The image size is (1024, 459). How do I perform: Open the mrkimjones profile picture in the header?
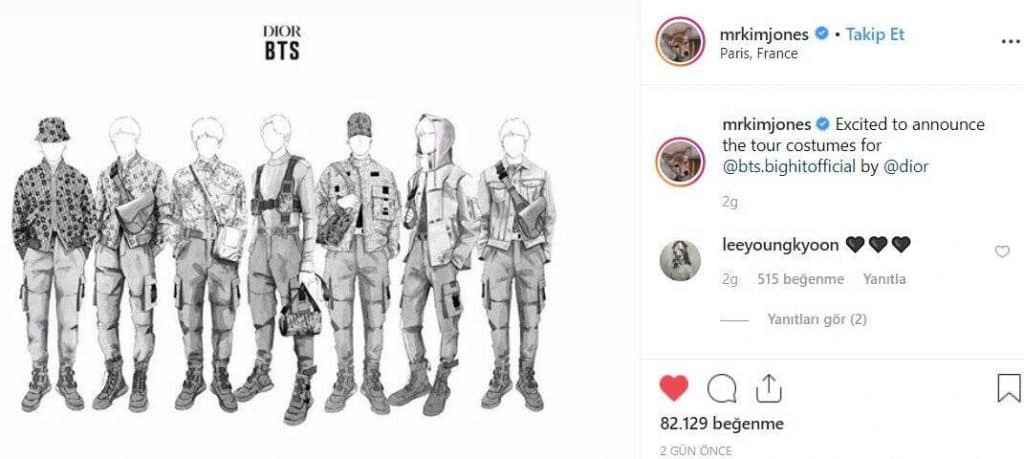coord(680,41)
